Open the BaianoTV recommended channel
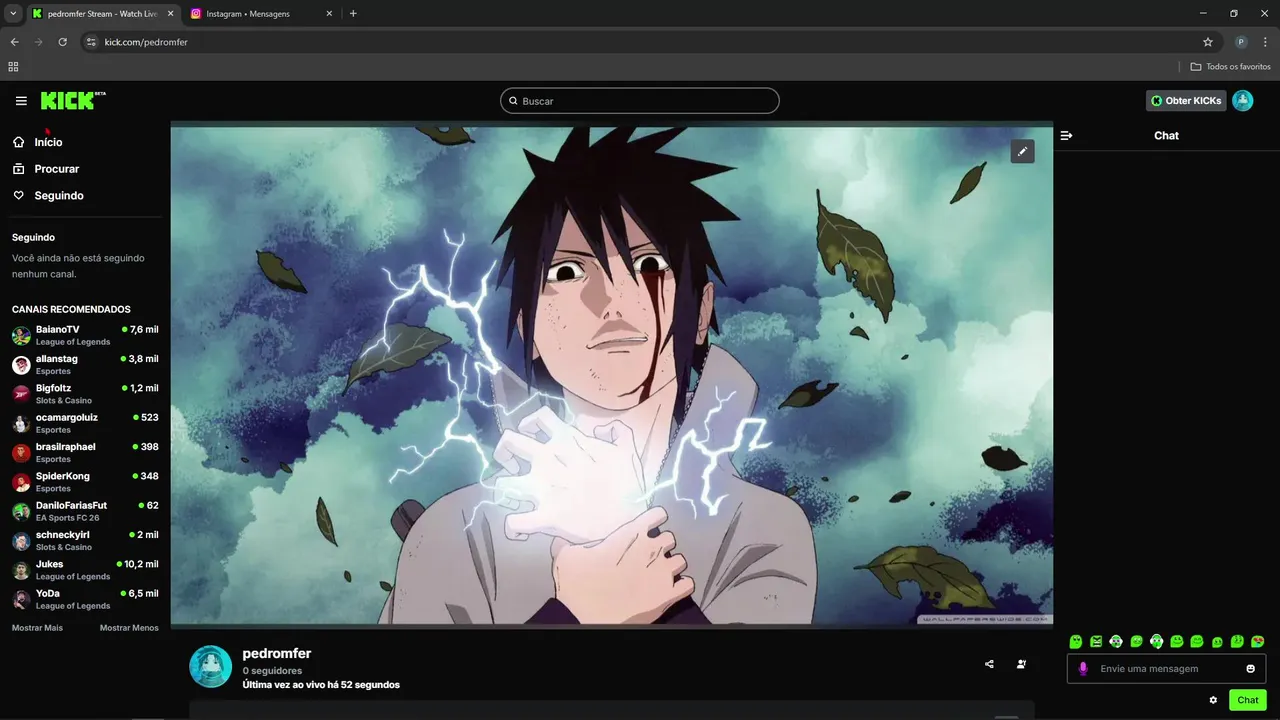 [x=85, y=335]
